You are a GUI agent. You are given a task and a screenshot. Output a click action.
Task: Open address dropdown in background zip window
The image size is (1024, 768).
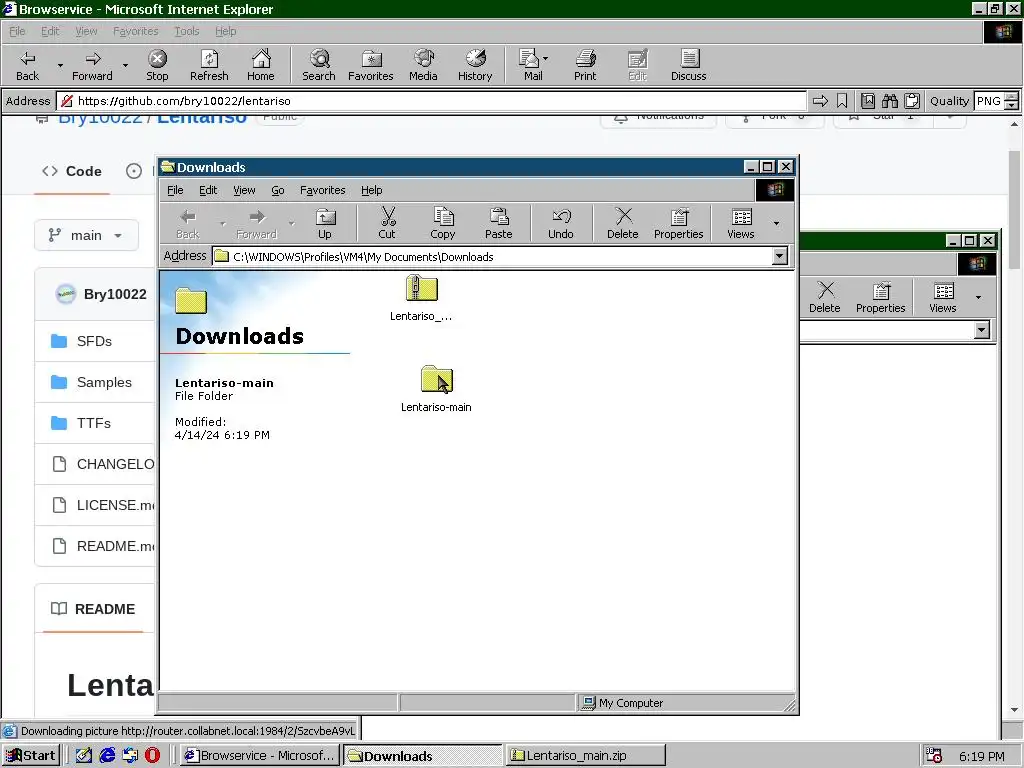982,330
